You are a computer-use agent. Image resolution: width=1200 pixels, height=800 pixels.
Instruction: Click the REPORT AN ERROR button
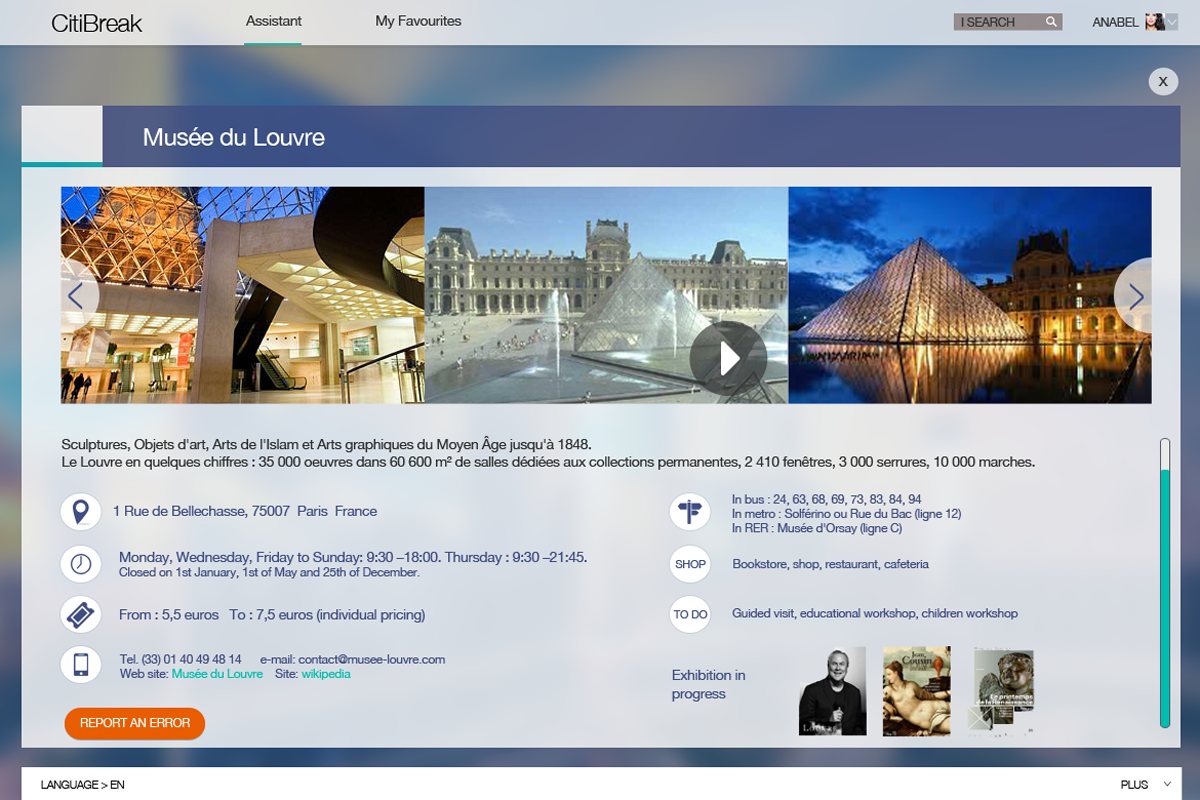click(135, 723)
